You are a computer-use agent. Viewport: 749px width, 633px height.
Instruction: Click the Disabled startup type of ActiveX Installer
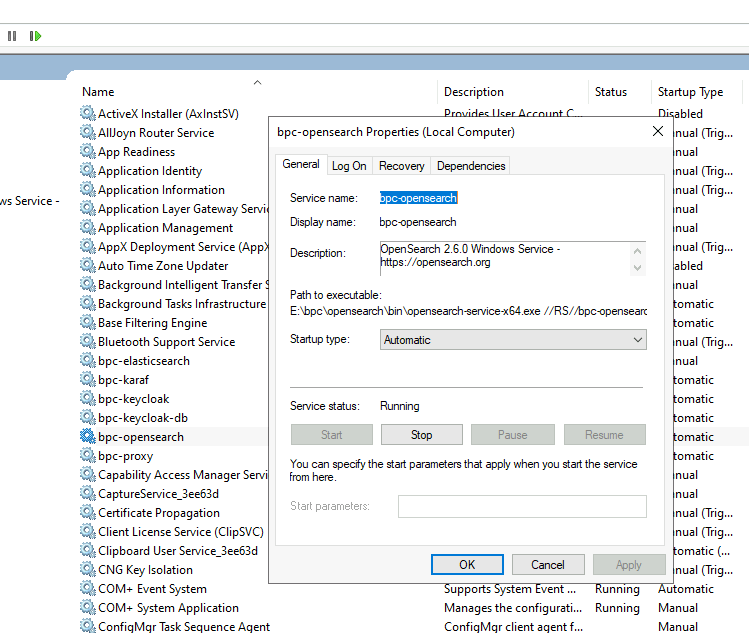(x=680, y=113)
